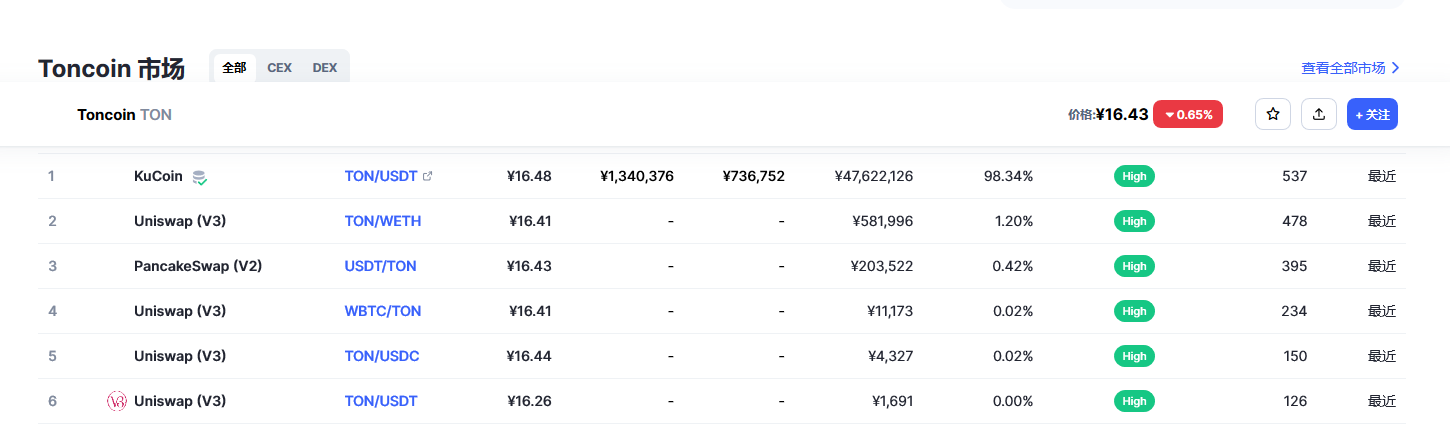Click the ¥203,522 volume cell

pos(882,266)
